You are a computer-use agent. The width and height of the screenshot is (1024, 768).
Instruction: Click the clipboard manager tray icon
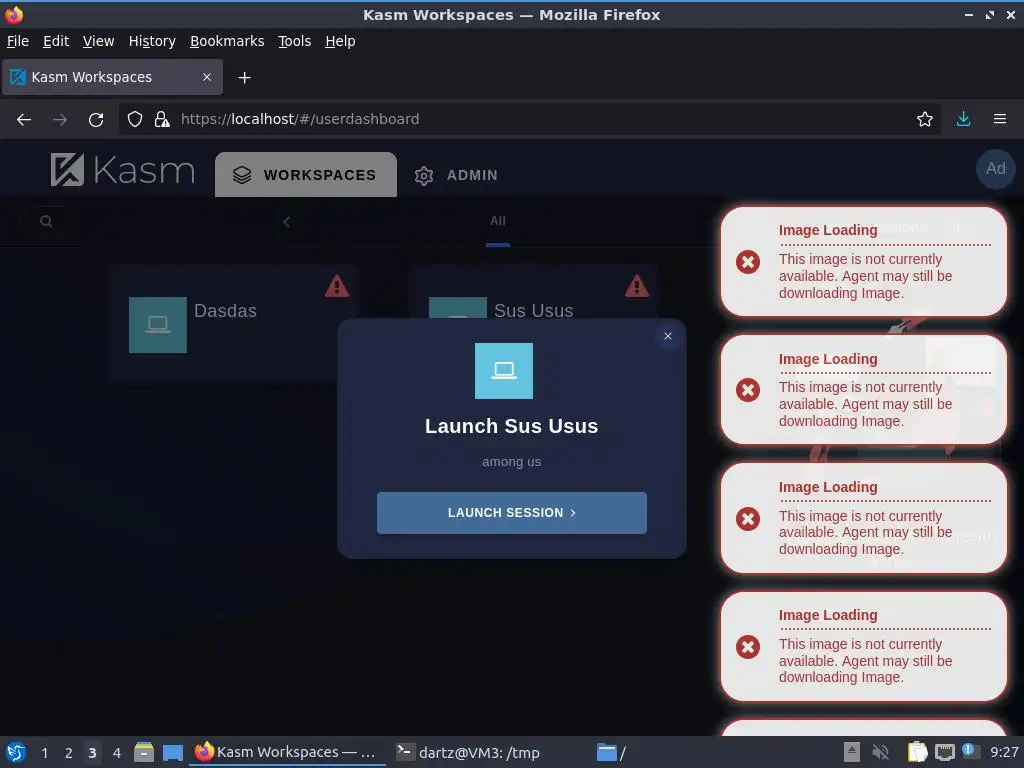[x=917, y=752]
